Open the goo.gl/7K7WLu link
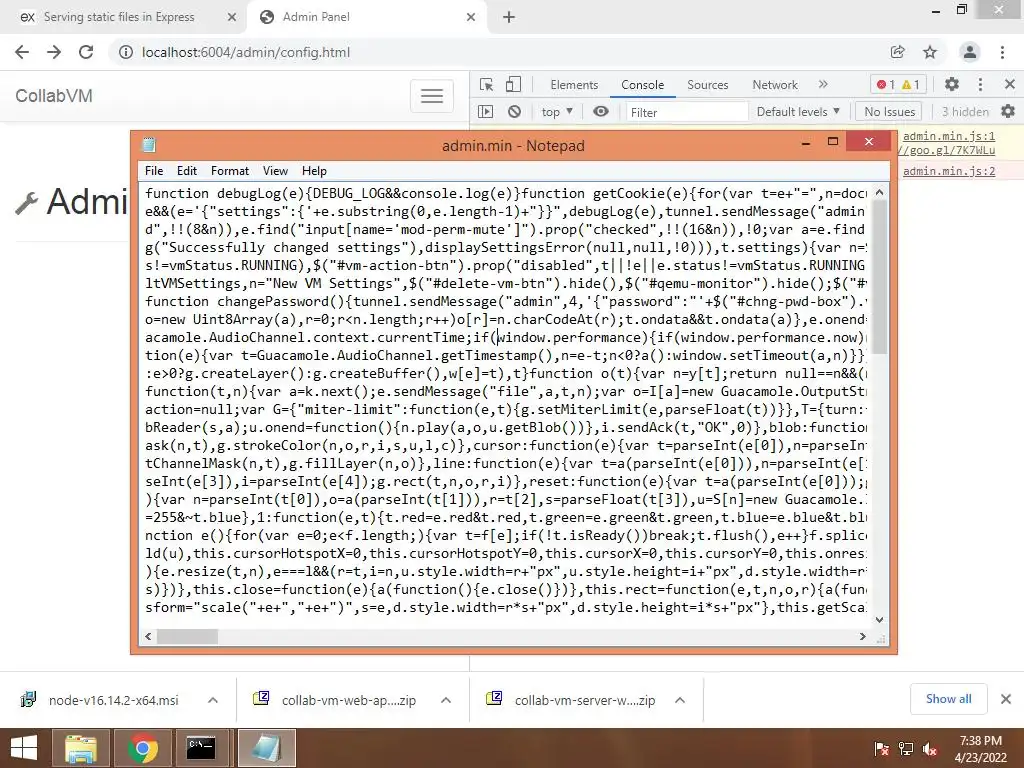This screenshot has width=1024, height=768. [947, 150]
